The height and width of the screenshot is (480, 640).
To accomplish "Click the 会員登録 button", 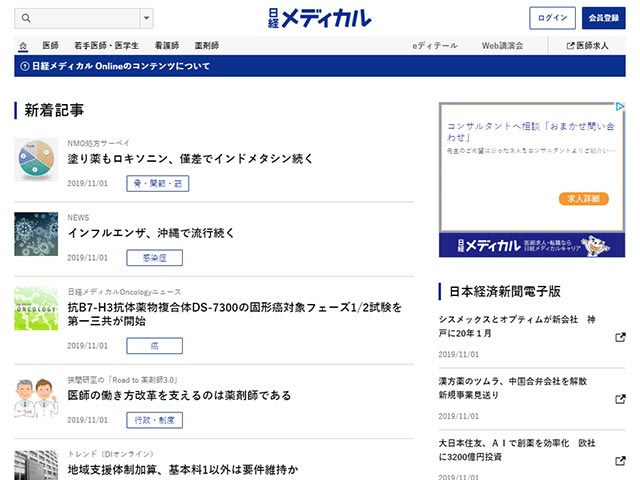I will click(x=603, y=18).
